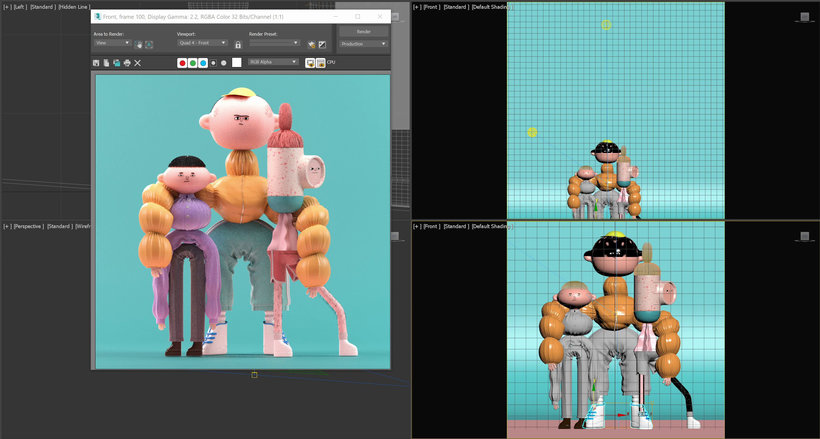The width and height of the screenshot is (820, 439).
Task: Toggle the UI overlay display icon
Action: (x=310, y=62)
